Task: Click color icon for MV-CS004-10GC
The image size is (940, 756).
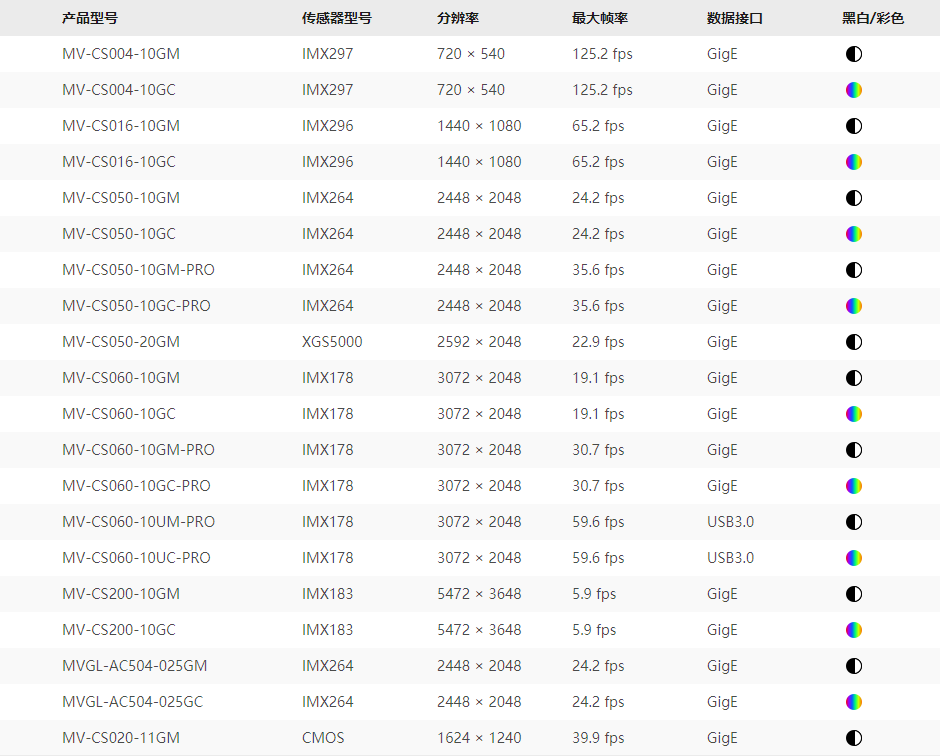Action: tap(853, 90)
